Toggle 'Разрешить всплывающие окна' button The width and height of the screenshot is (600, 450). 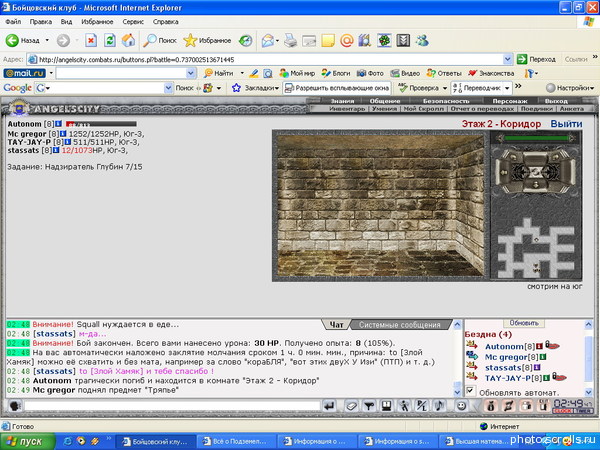tap(337, 88)
